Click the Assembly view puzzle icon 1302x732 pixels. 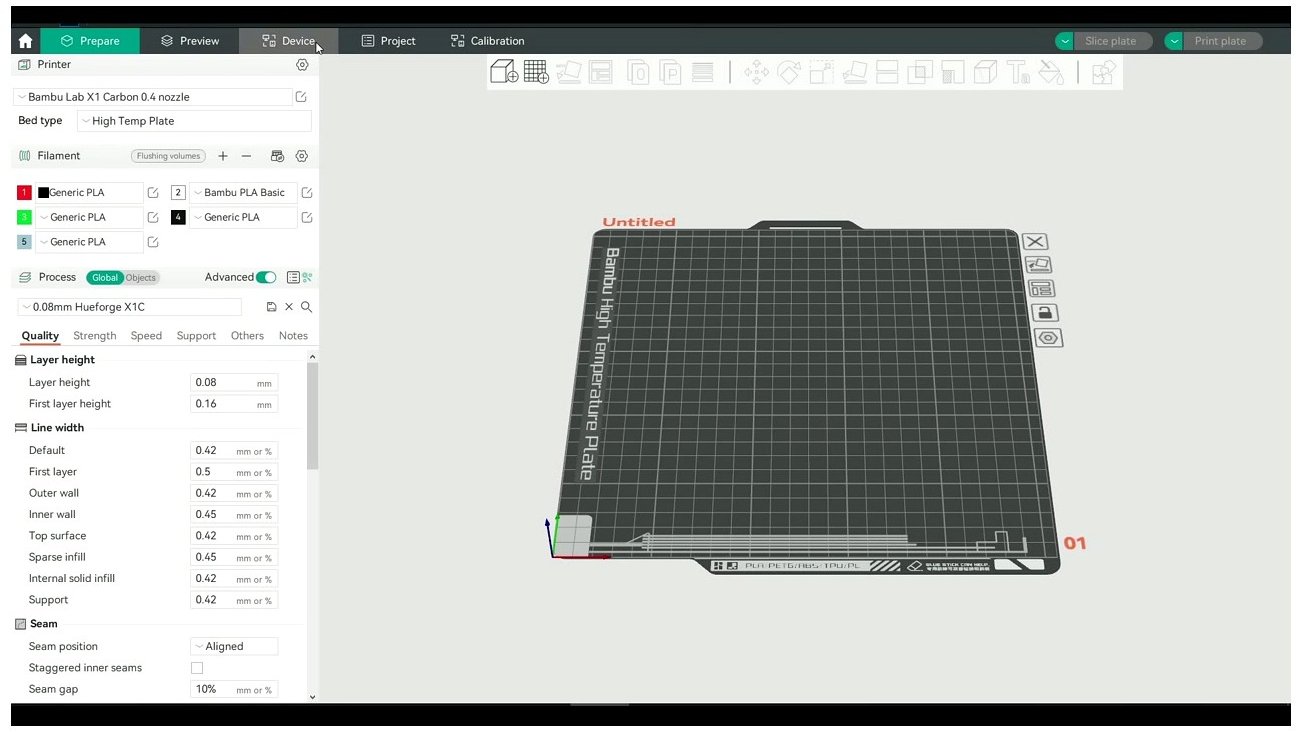(x=1103, y=72)
